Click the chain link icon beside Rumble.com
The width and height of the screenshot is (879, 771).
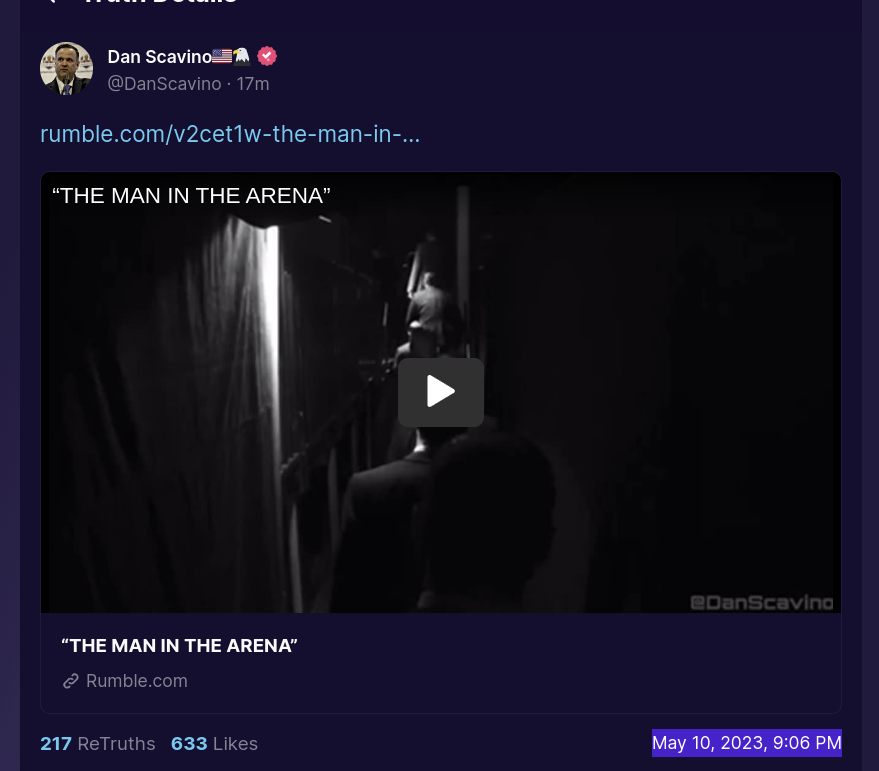coord(71,681)
